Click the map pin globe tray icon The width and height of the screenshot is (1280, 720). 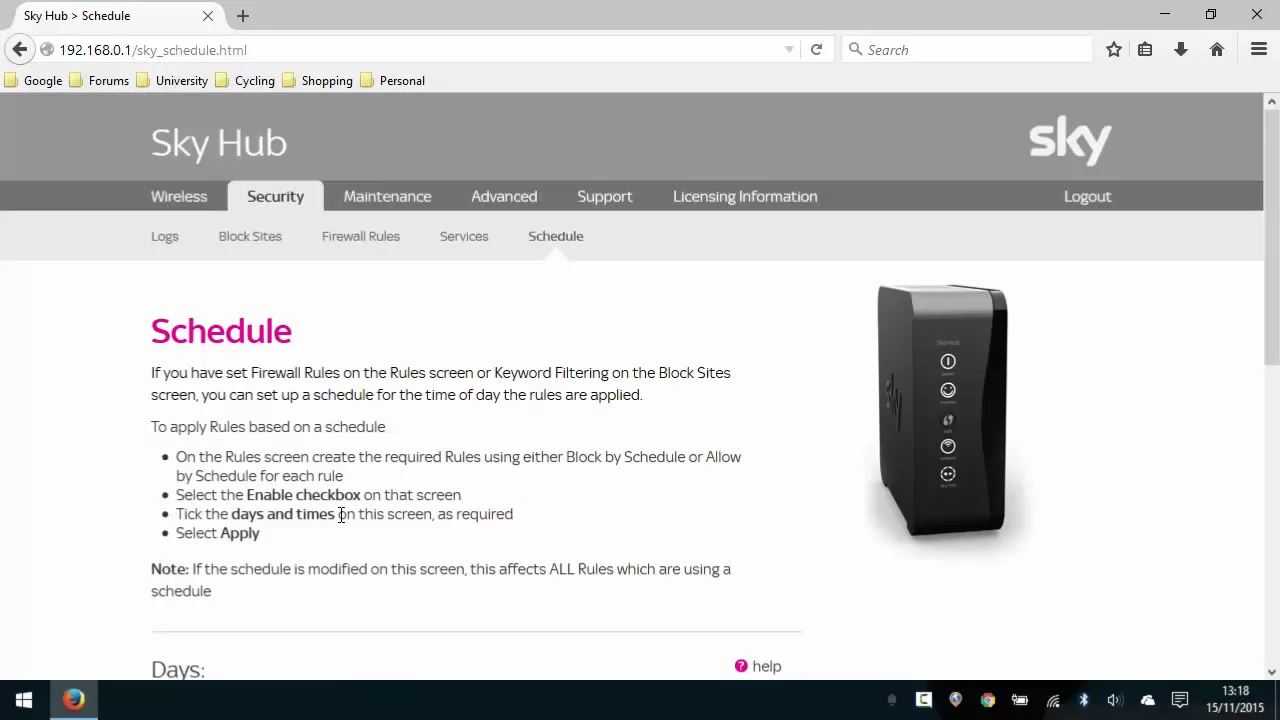coord(955,700)
